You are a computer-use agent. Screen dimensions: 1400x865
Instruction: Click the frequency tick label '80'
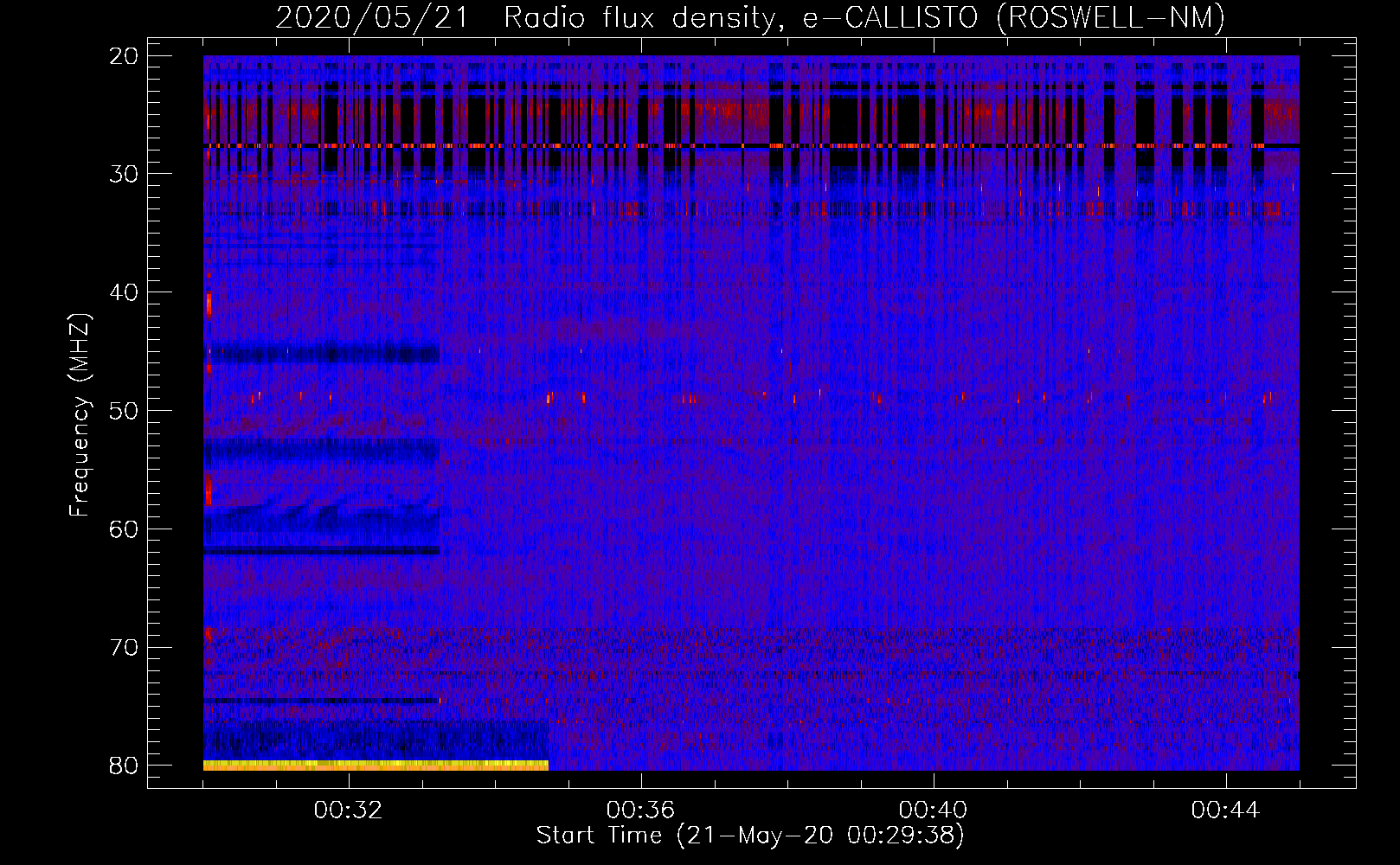(124, 766)
